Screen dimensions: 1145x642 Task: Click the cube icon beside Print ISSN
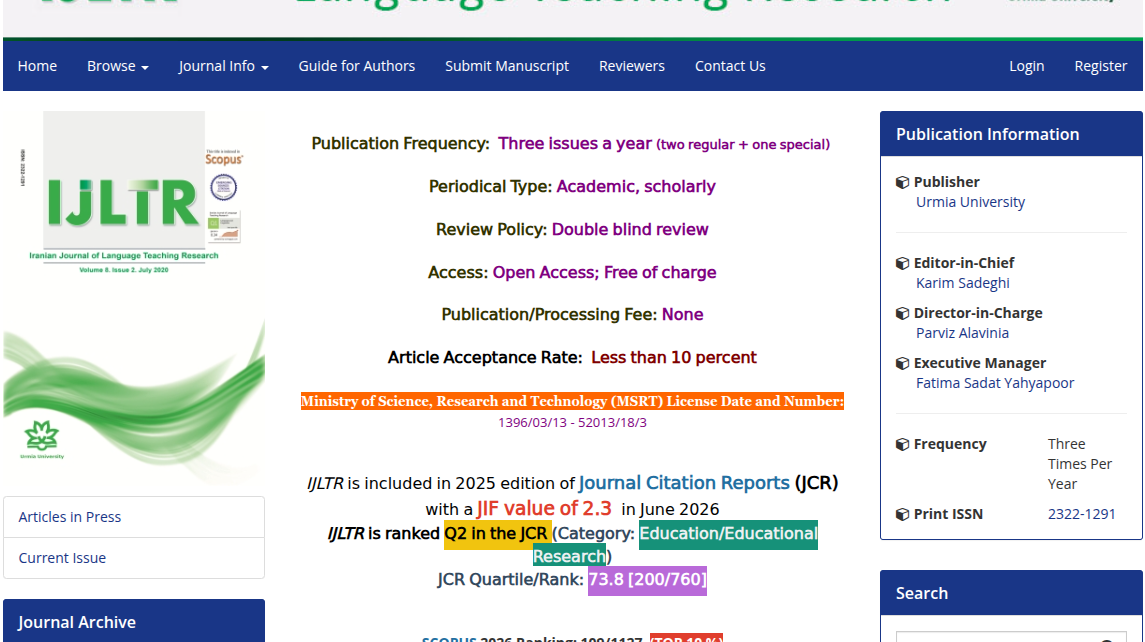(903, 514)
